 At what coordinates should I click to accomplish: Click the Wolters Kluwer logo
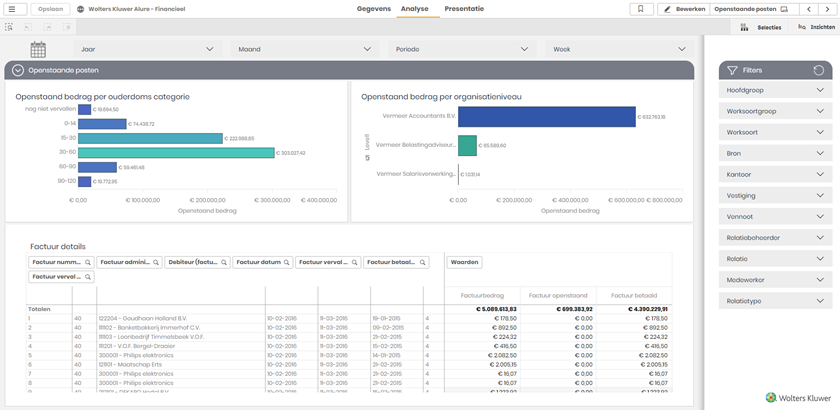click(798, 398)
